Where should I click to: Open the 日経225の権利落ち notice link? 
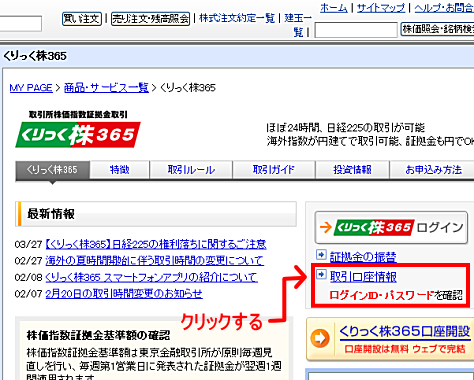point(156,244)
